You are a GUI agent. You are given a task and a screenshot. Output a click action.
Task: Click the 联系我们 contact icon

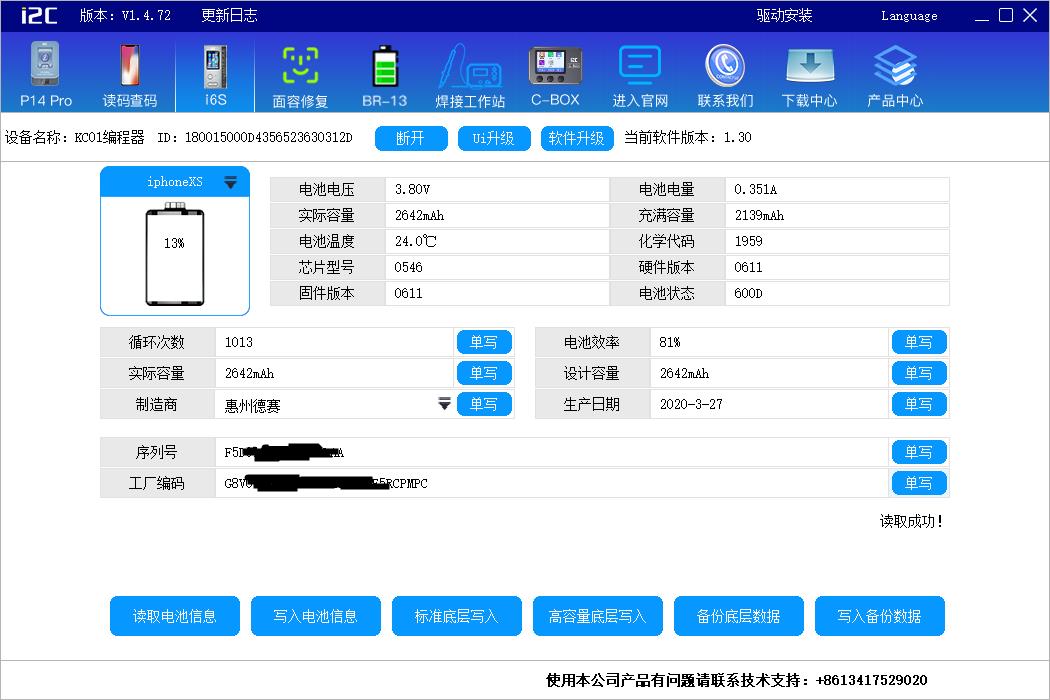(x=725, y=66)
